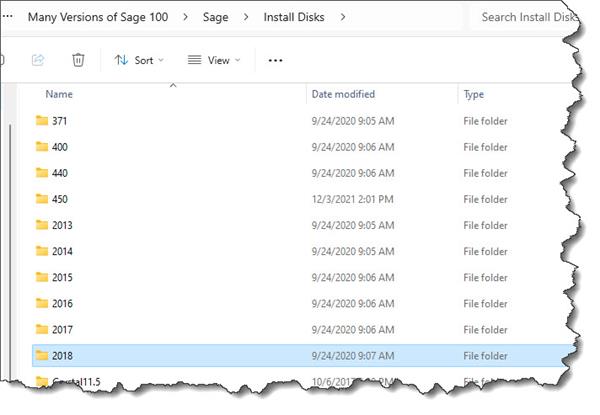Screen dimensions: 600x415
Task: Expand hidden breadcrumb path ellipsis
Action: pos(8,16)
